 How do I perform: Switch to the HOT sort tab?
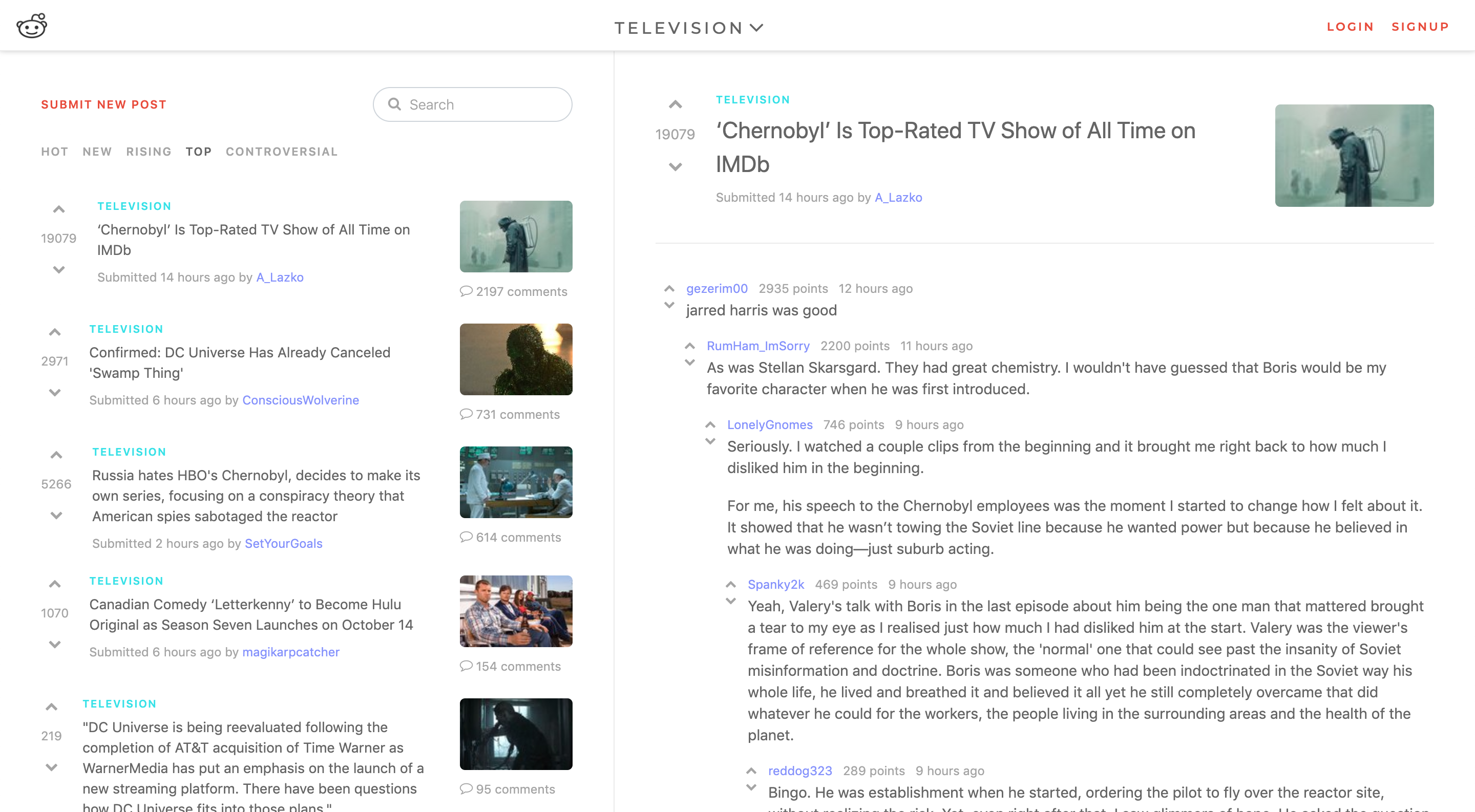54,152
